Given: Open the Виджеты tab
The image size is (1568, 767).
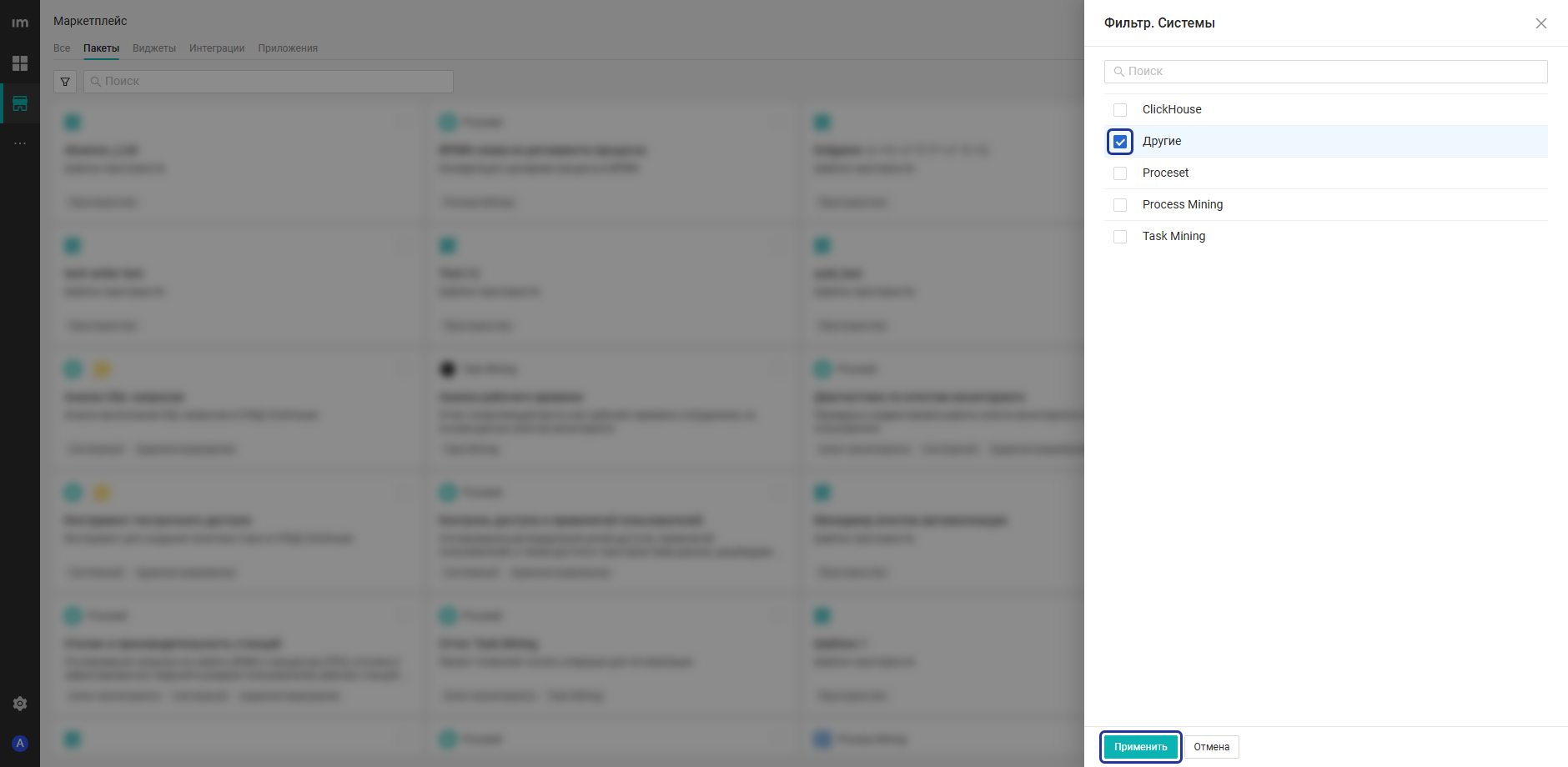Looking at the screenshot, I should (x=154, y=48).
